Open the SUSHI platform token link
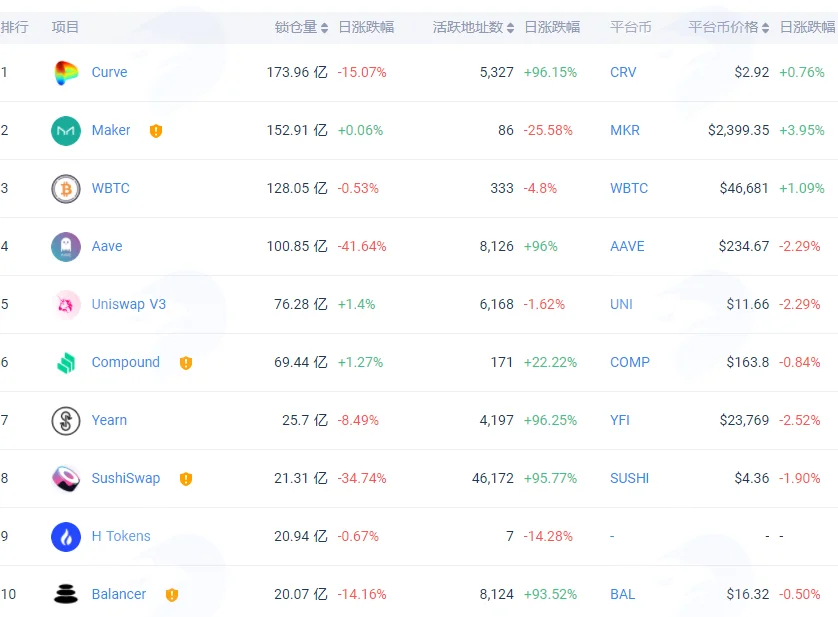The image size is (838, 617). (x=629, y=478)
